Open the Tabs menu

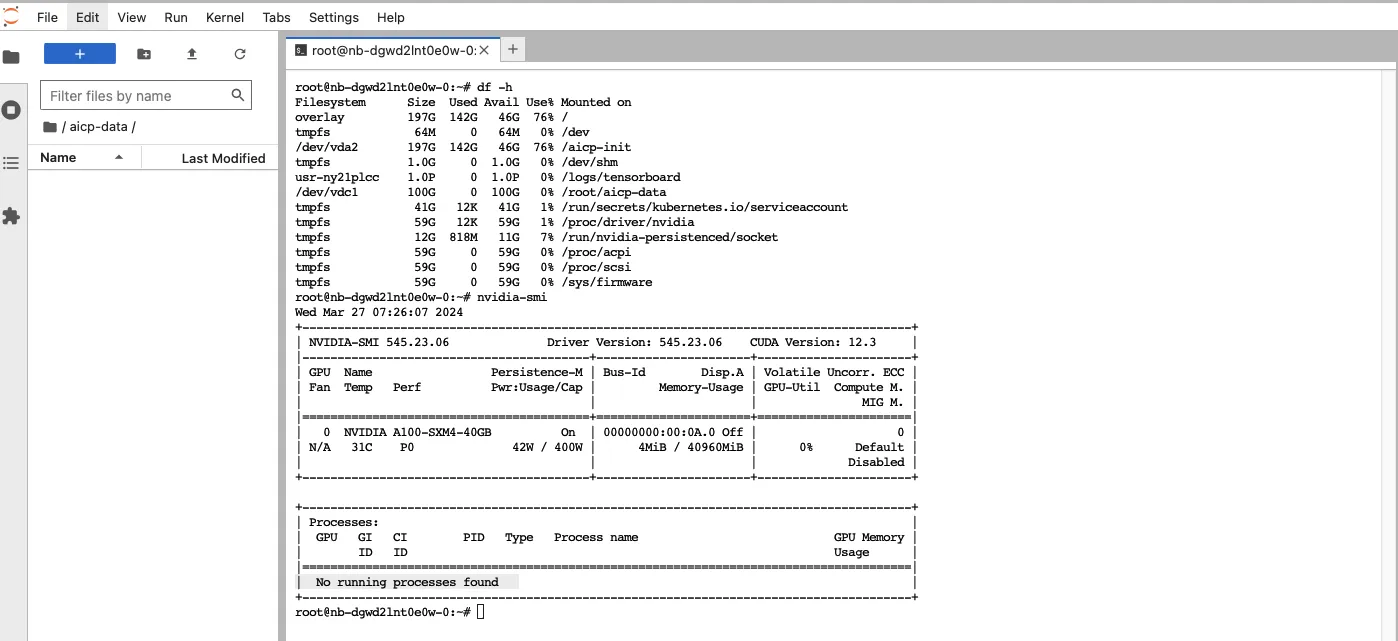pyautogui.click(x=277, y=17)
